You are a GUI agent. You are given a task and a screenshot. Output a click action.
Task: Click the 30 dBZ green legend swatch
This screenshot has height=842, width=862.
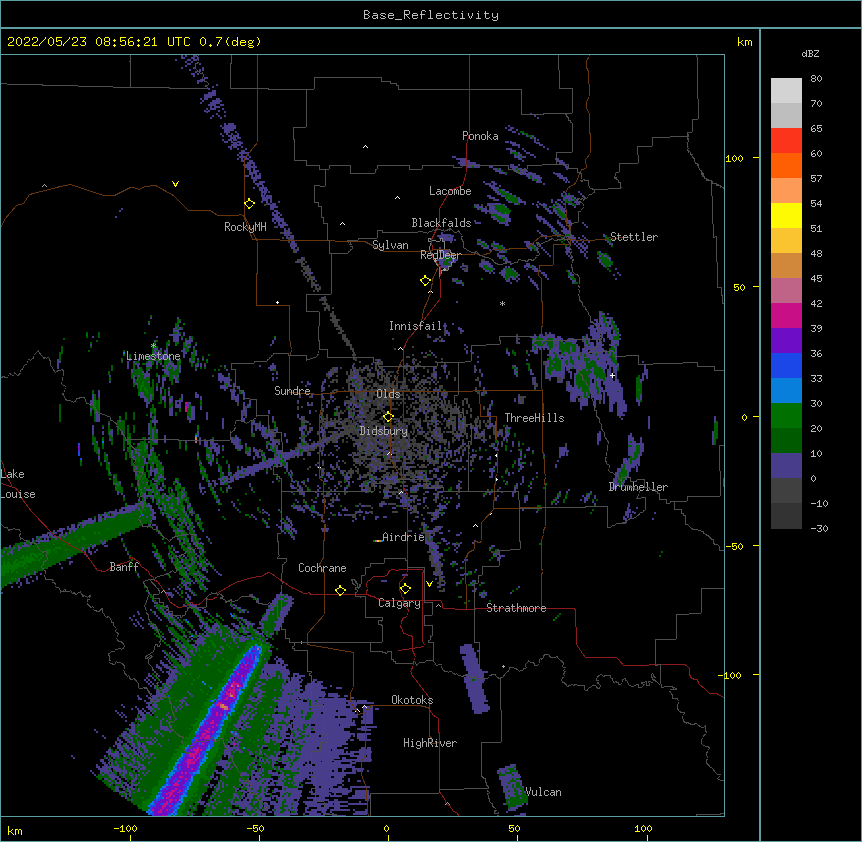[x=786, y=415]
